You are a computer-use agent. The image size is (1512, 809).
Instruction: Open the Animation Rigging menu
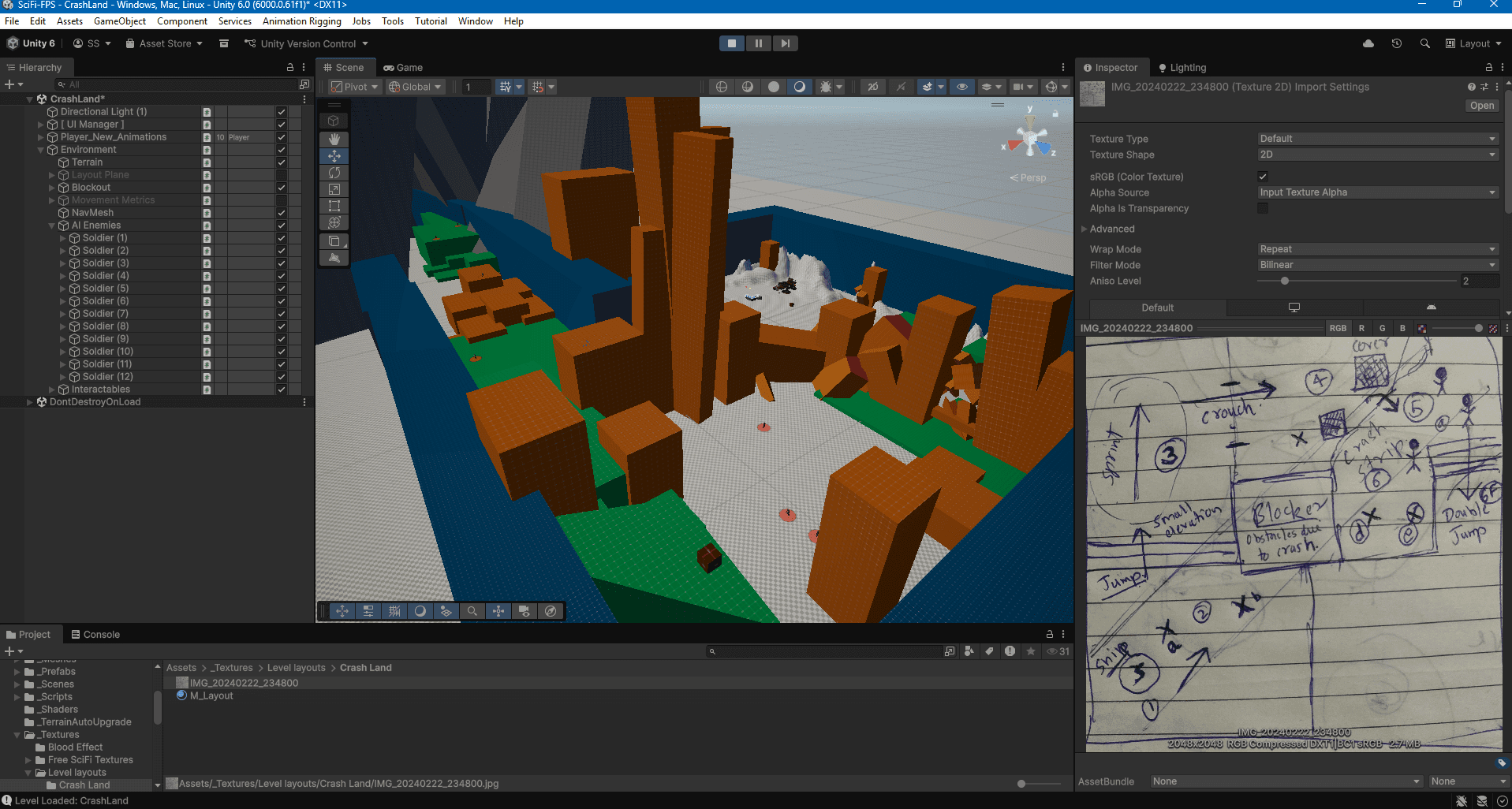(301, 21)
